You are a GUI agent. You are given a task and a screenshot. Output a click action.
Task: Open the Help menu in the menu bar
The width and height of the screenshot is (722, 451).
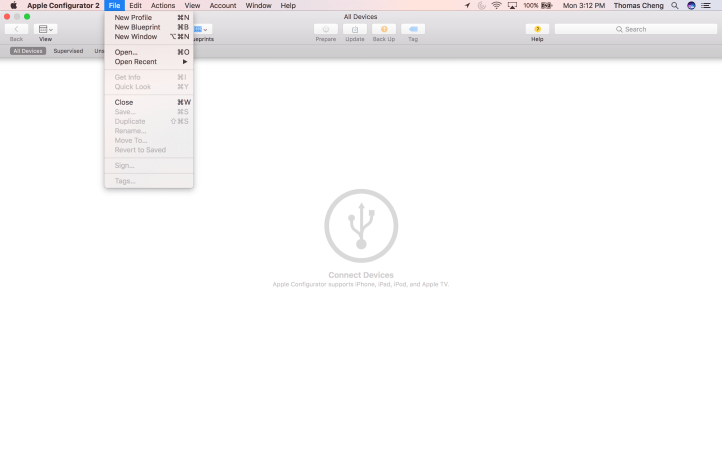coord(288,6)
